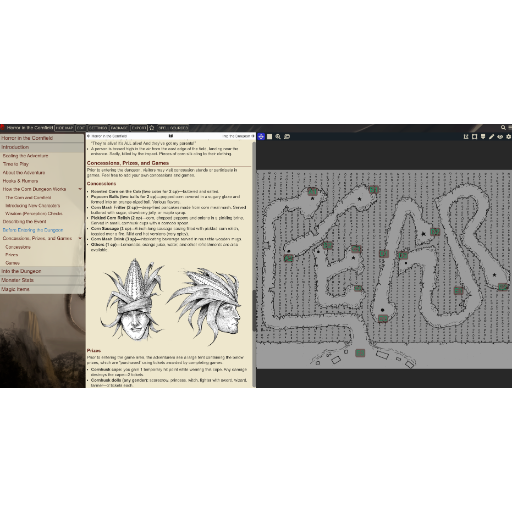
Task: Collapse the Concessions, Prizes, and Games arrow
Action: (x=80, y=238)
